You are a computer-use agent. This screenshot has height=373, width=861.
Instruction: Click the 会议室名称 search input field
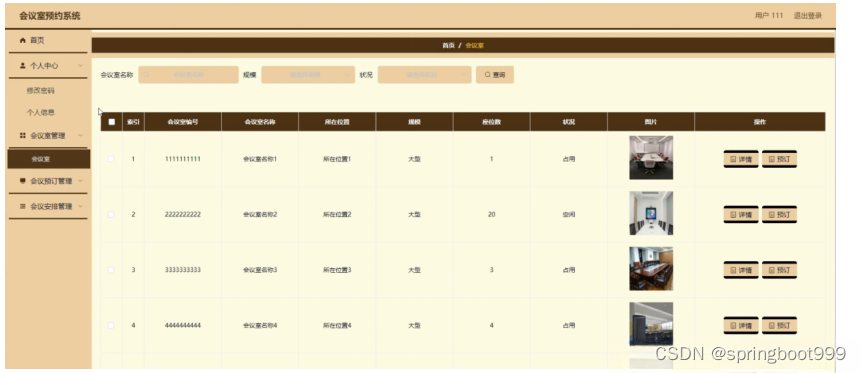188,75
